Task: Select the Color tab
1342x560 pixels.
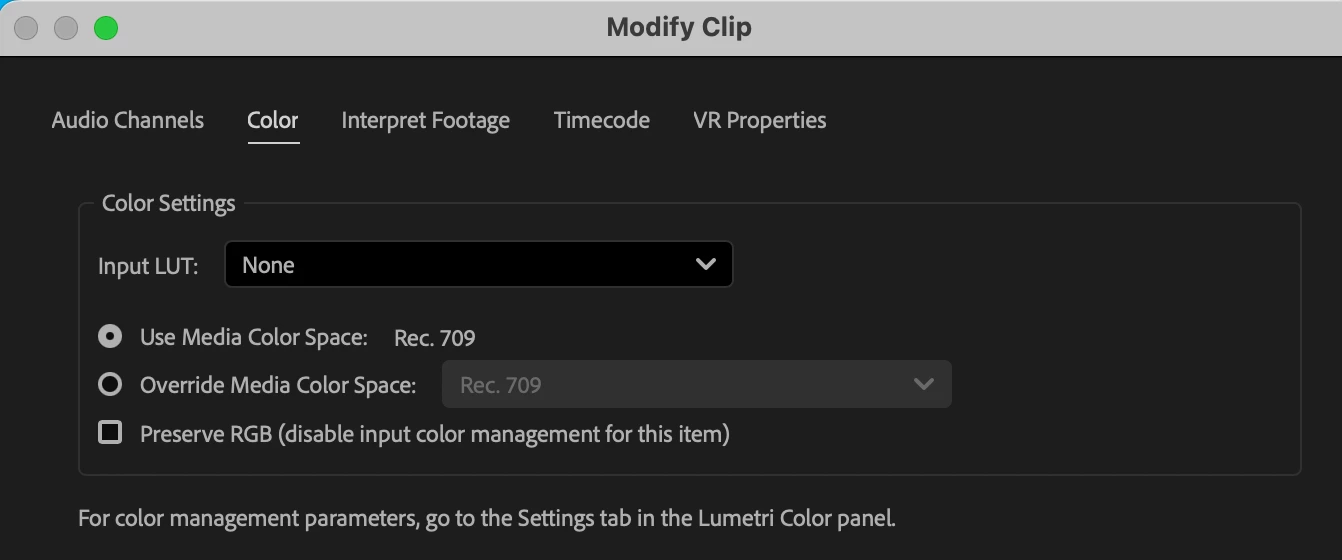Action: point(273,120)
